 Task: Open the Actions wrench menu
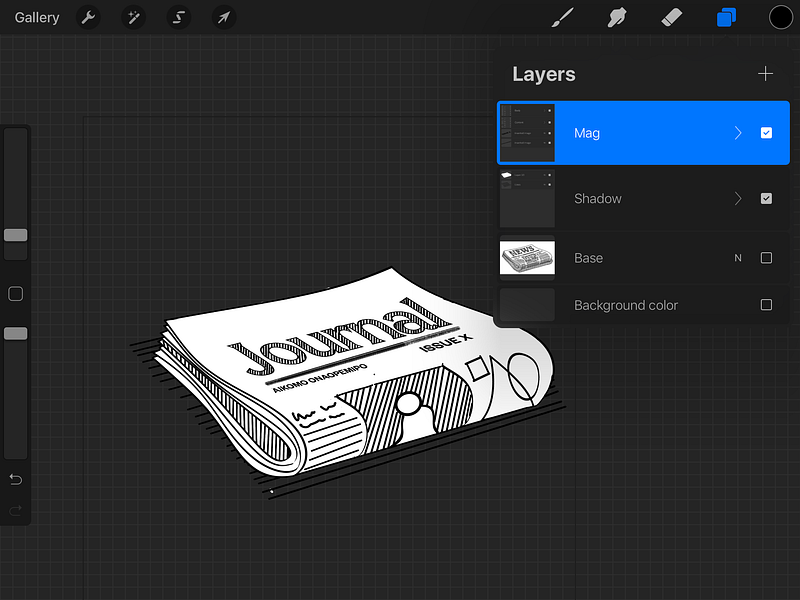[88, 17]
